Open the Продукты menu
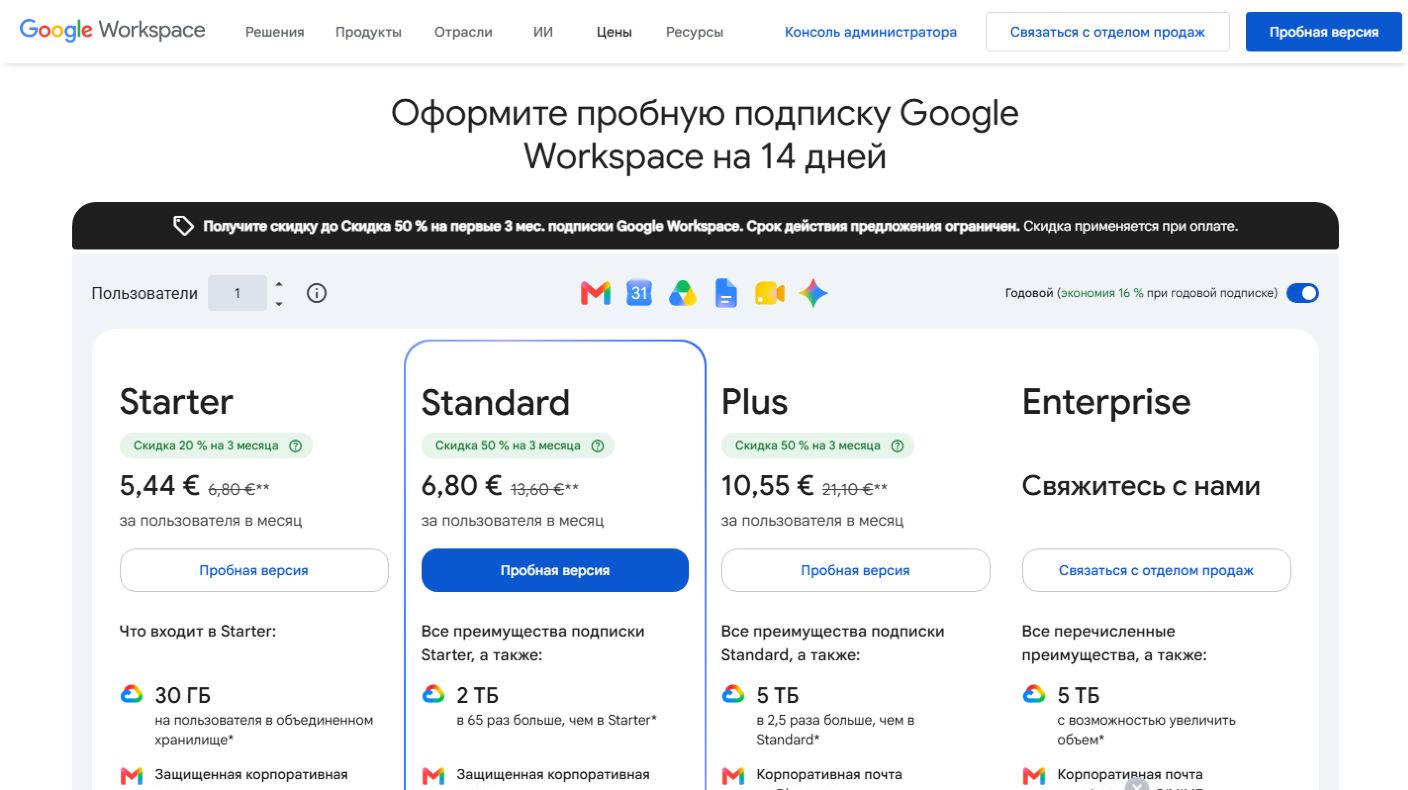This screenshot has width=1408, height=790. pos(369,32)
